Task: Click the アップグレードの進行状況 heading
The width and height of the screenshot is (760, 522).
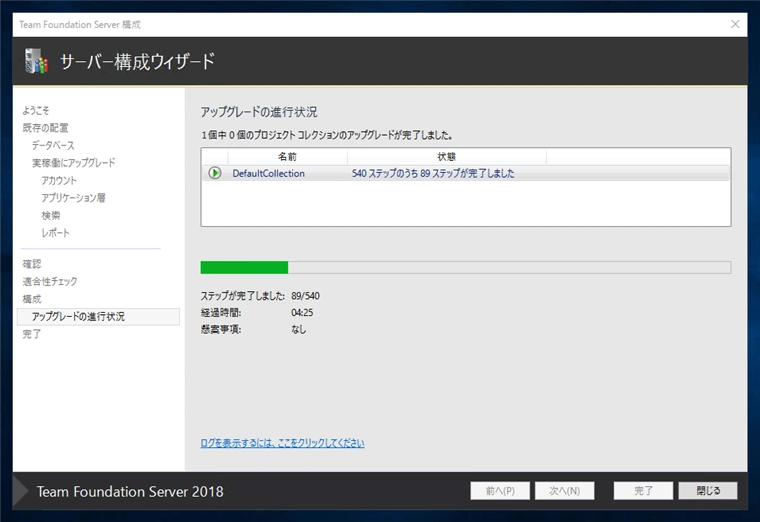Action: pos(259,112)
